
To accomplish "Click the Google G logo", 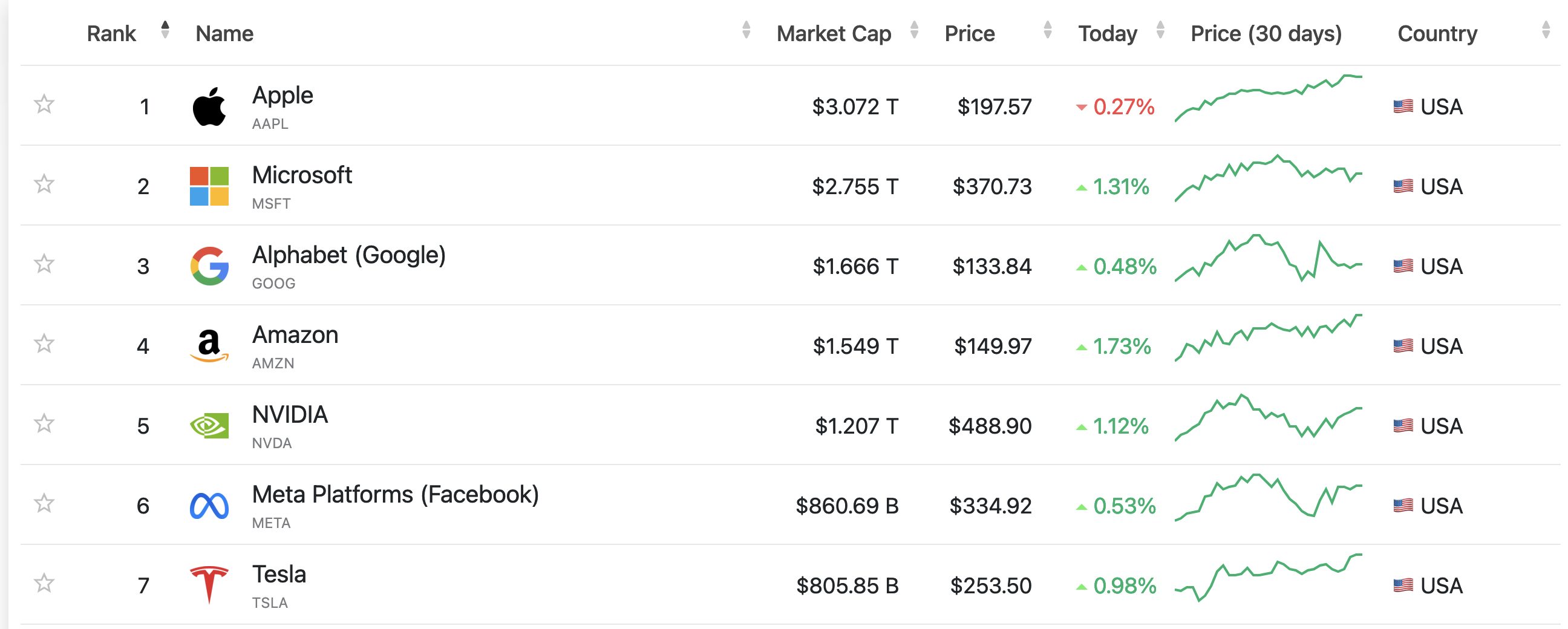I will [209, 266].
